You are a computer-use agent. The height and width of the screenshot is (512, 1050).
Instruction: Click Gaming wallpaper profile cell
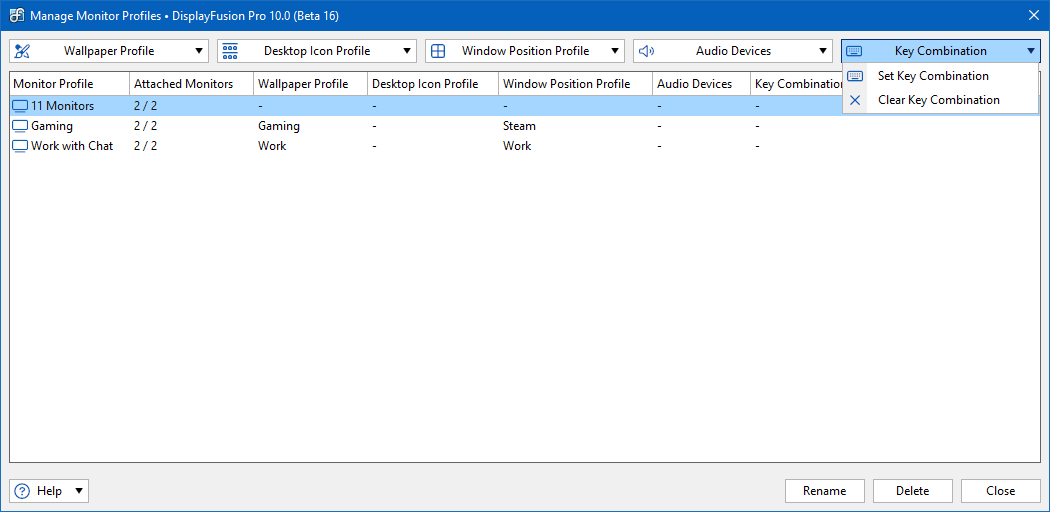point(279,126)
